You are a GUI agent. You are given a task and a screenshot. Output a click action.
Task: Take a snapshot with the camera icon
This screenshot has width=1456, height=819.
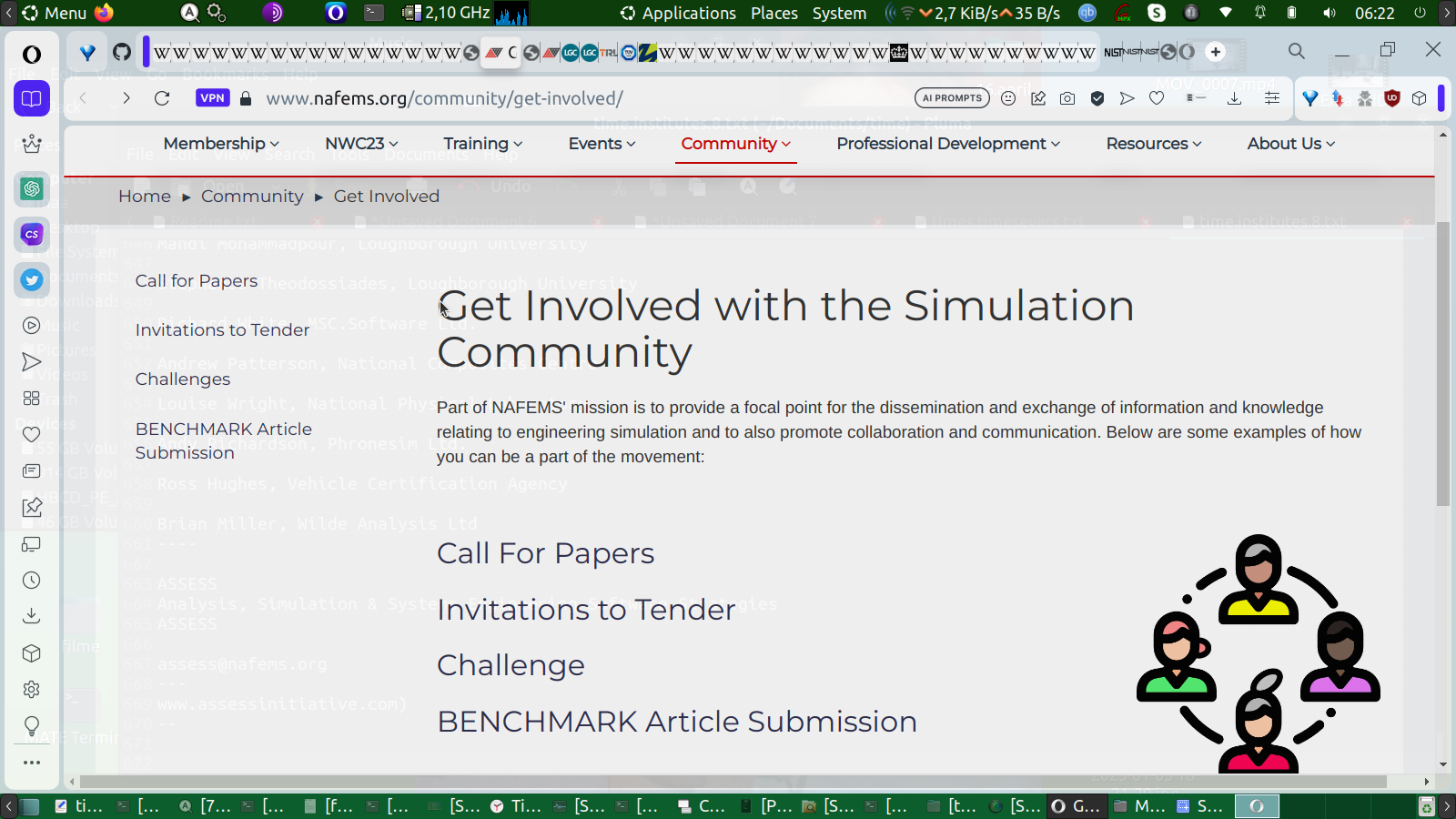pyautogui.click(x=1067, y=98)
